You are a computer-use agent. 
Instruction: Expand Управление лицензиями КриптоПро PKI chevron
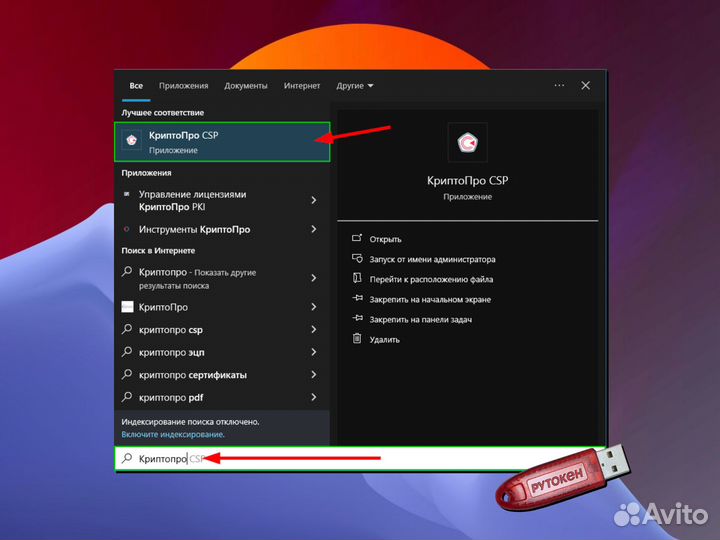(314, 200)
